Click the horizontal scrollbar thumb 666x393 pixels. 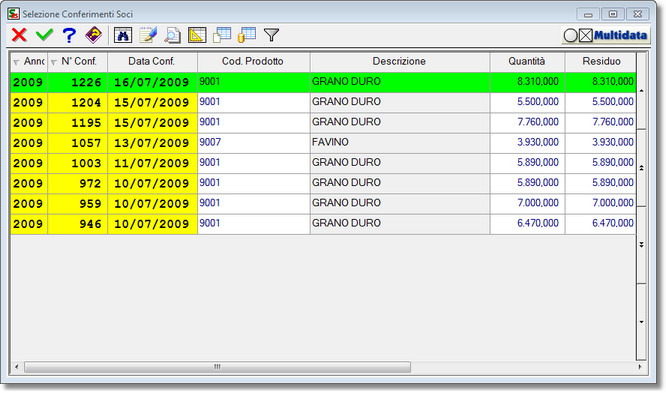pos(217,367)
